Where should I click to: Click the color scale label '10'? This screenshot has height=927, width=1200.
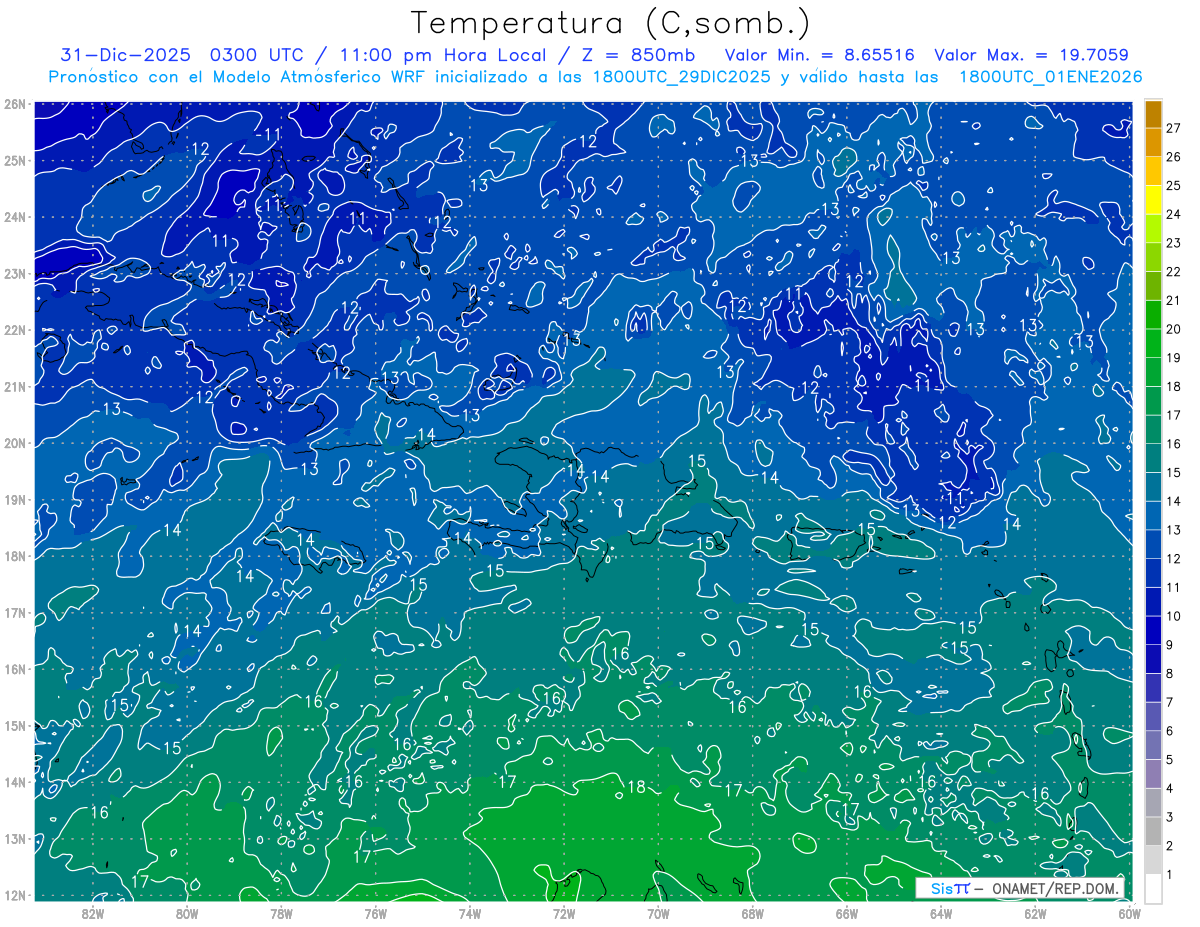[1174, 616]
